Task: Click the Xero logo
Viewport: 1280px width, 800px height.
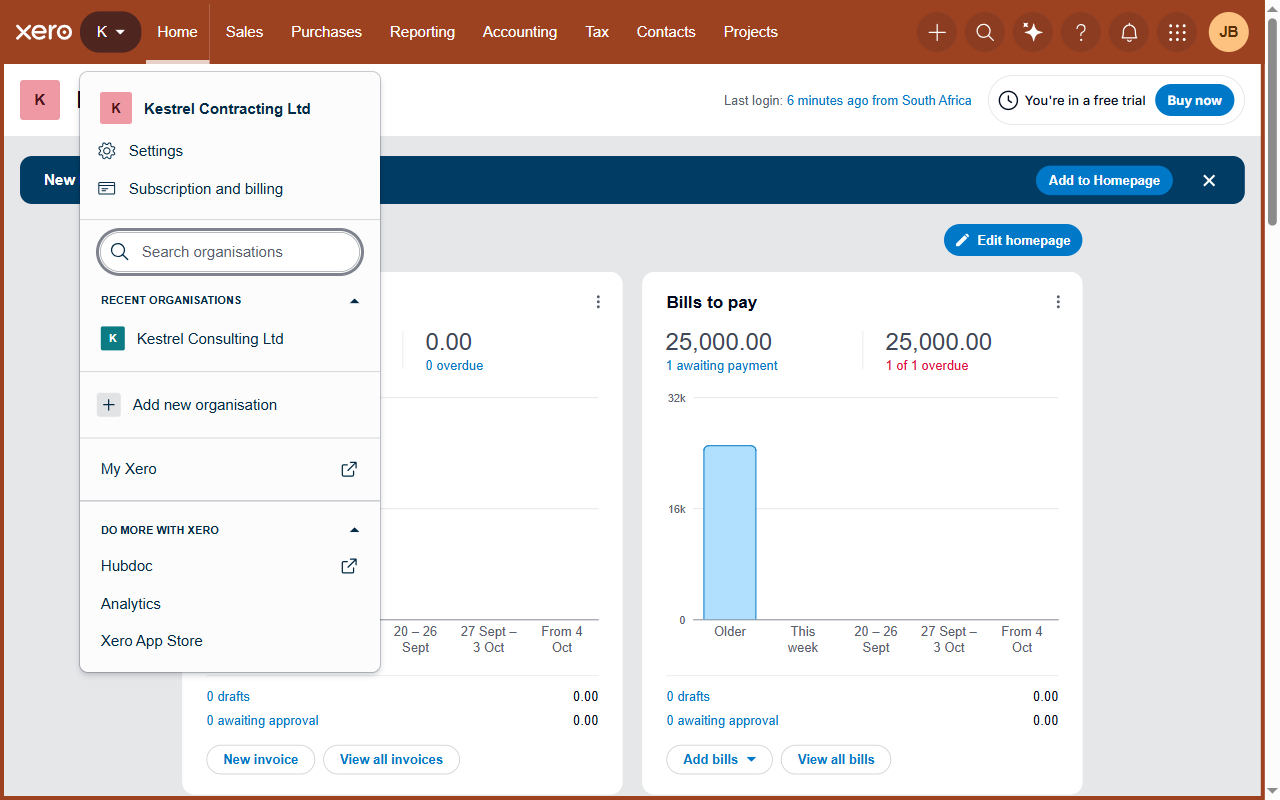Action: click(x=44, y=32)
